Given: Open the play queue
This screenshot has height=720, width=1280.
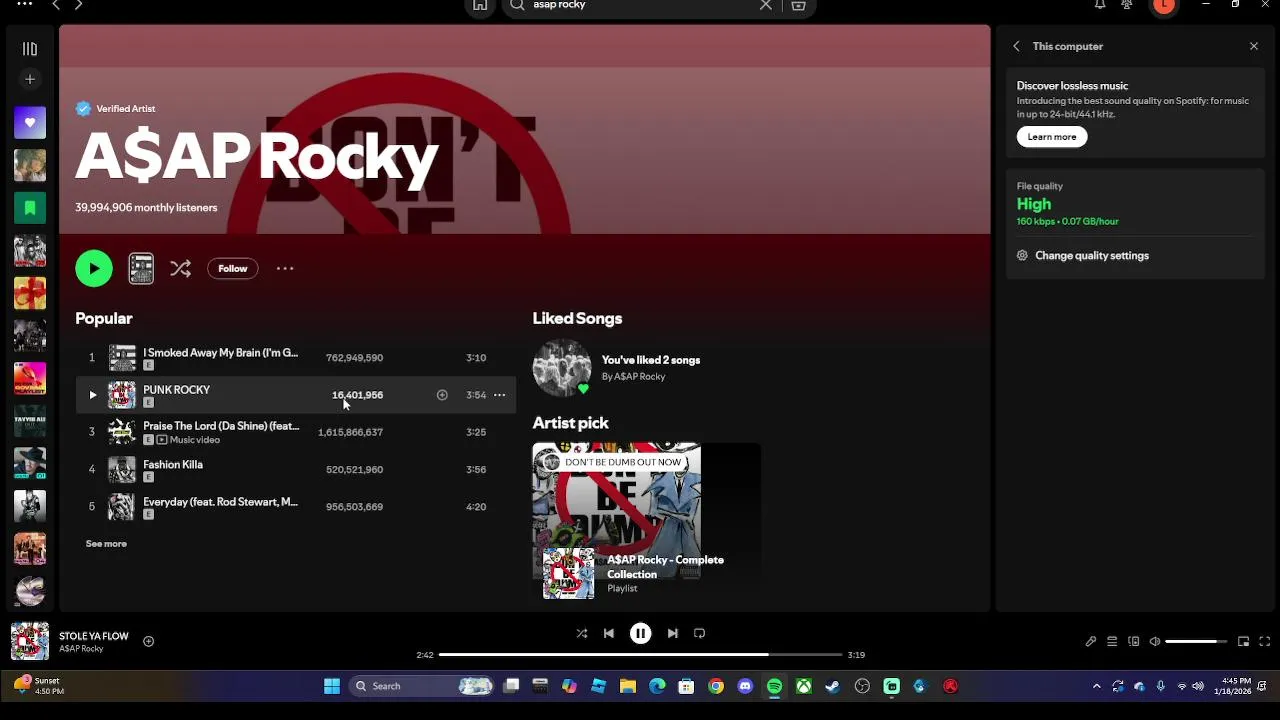Looking at the screenshot, I should click(x=1112, y=641).
